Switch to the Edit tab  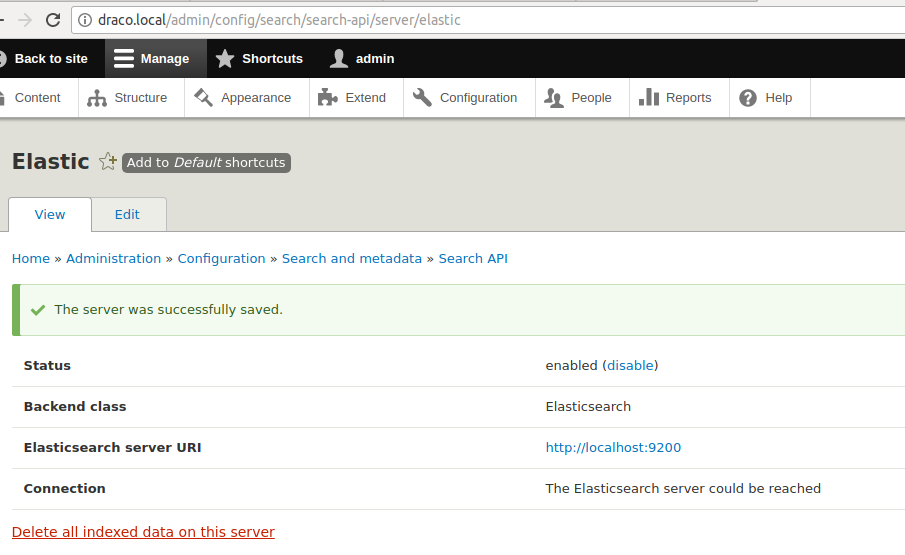[127, 215]
